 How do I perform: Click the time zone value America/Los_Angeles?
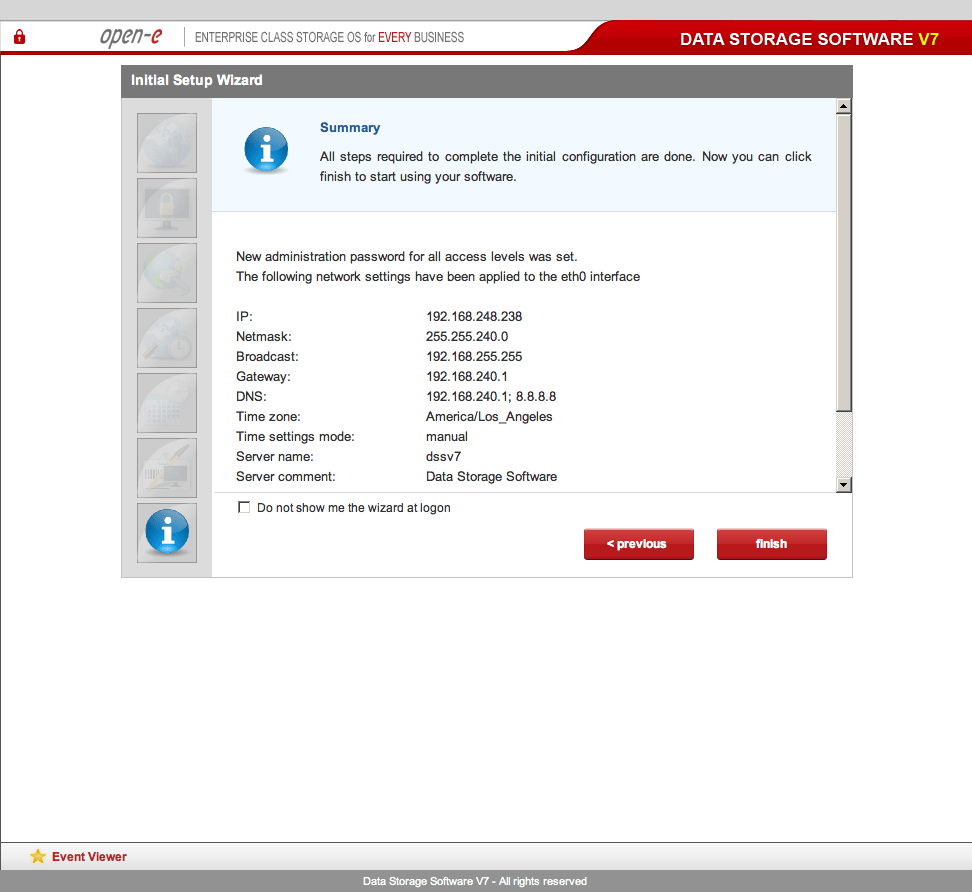click(489, 417)
